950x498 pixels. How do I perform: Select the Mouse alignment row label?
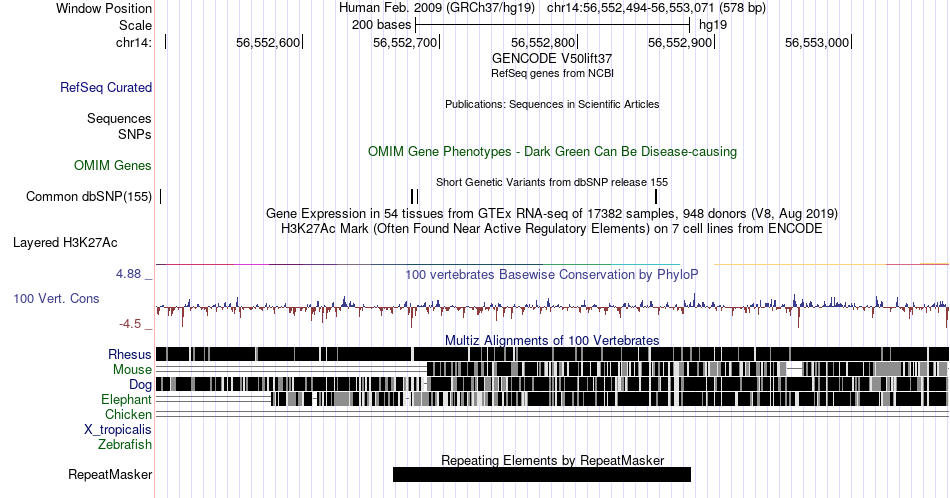tap(132, 369)
